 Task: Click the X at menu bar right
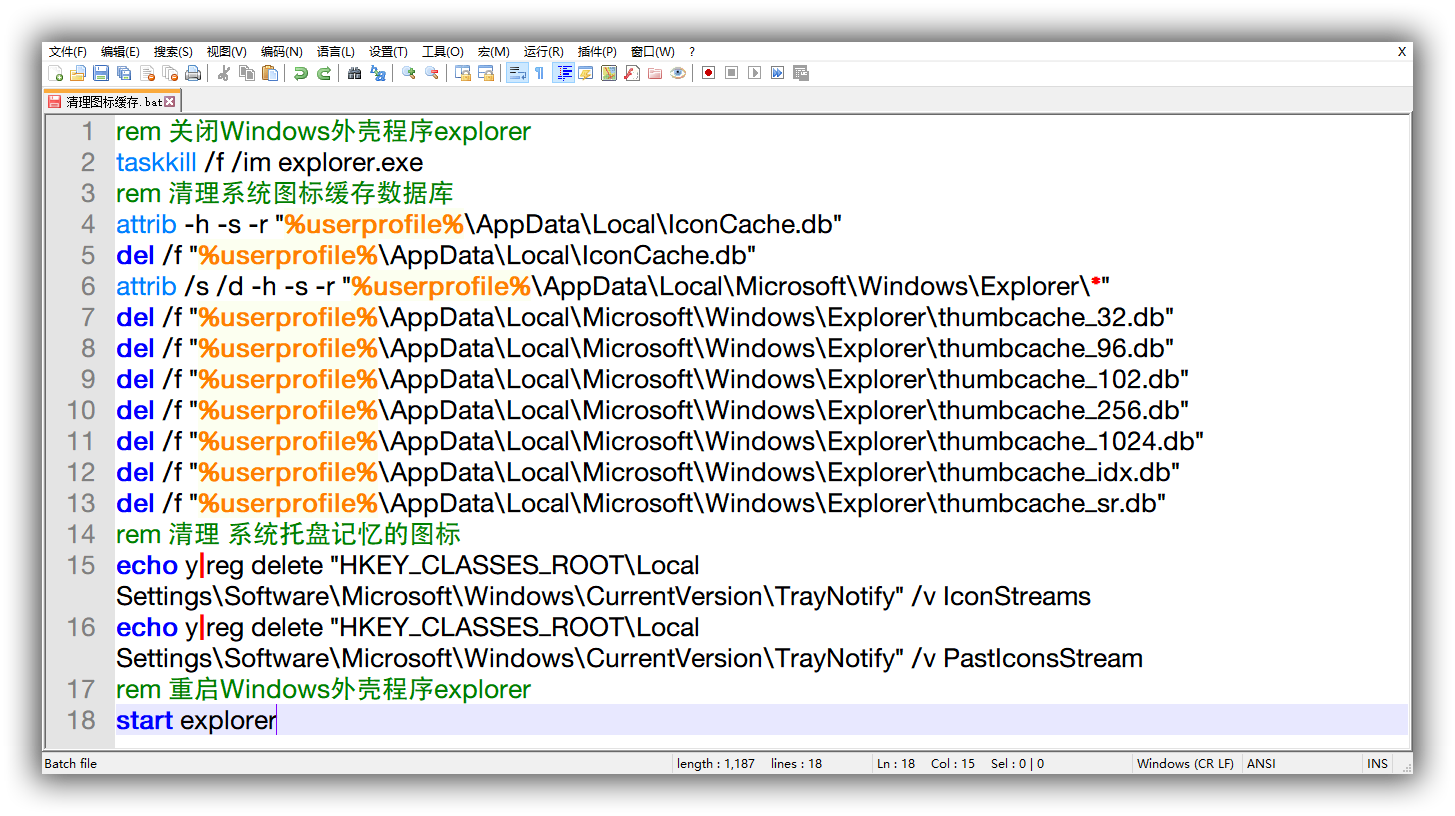[1402, 52]
